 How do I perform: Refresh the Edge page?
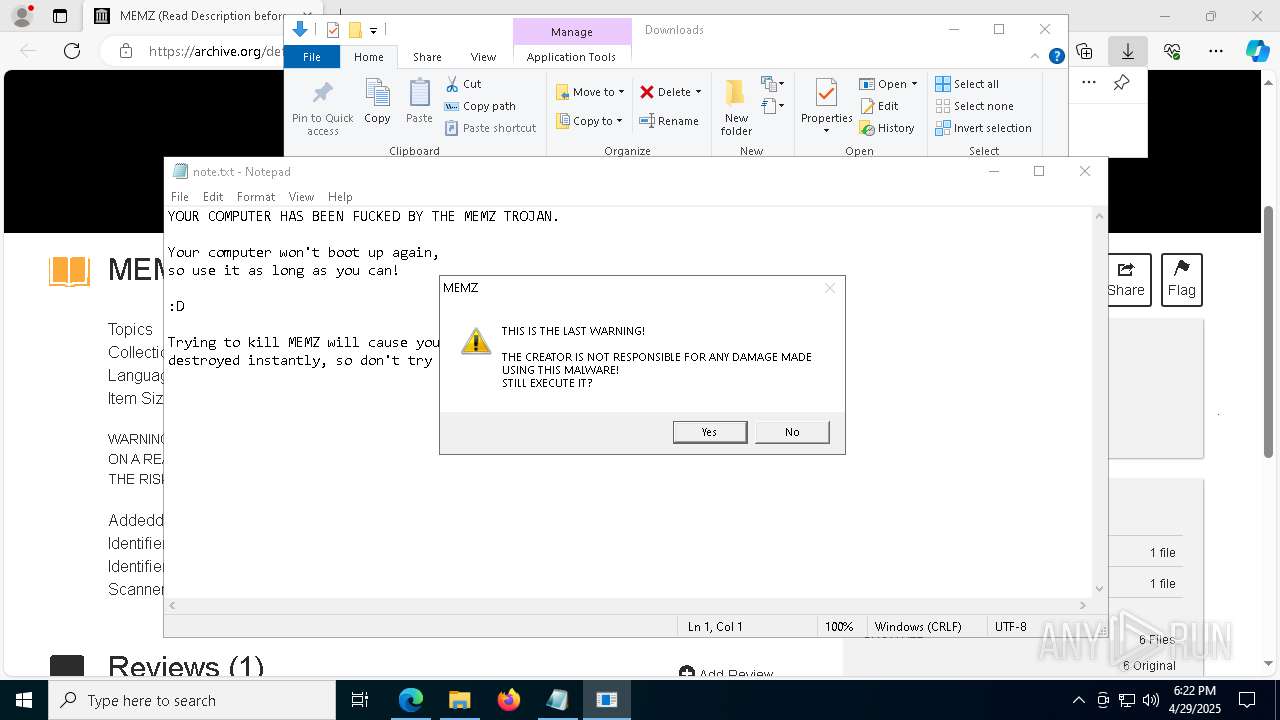[x=72, y=51]
